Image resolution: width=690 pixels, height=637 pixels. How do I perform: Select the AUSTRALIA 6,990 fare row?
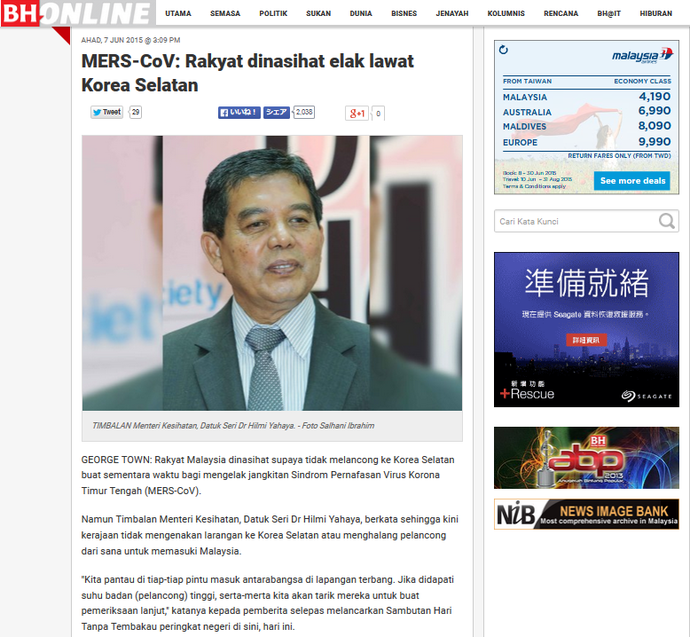[587, 111]
